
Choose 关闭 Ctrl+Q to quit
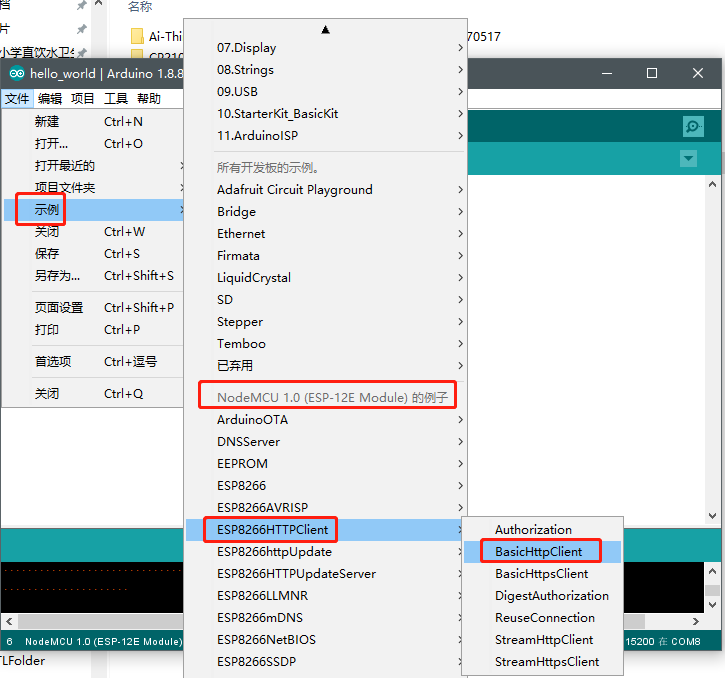point(93,394)
